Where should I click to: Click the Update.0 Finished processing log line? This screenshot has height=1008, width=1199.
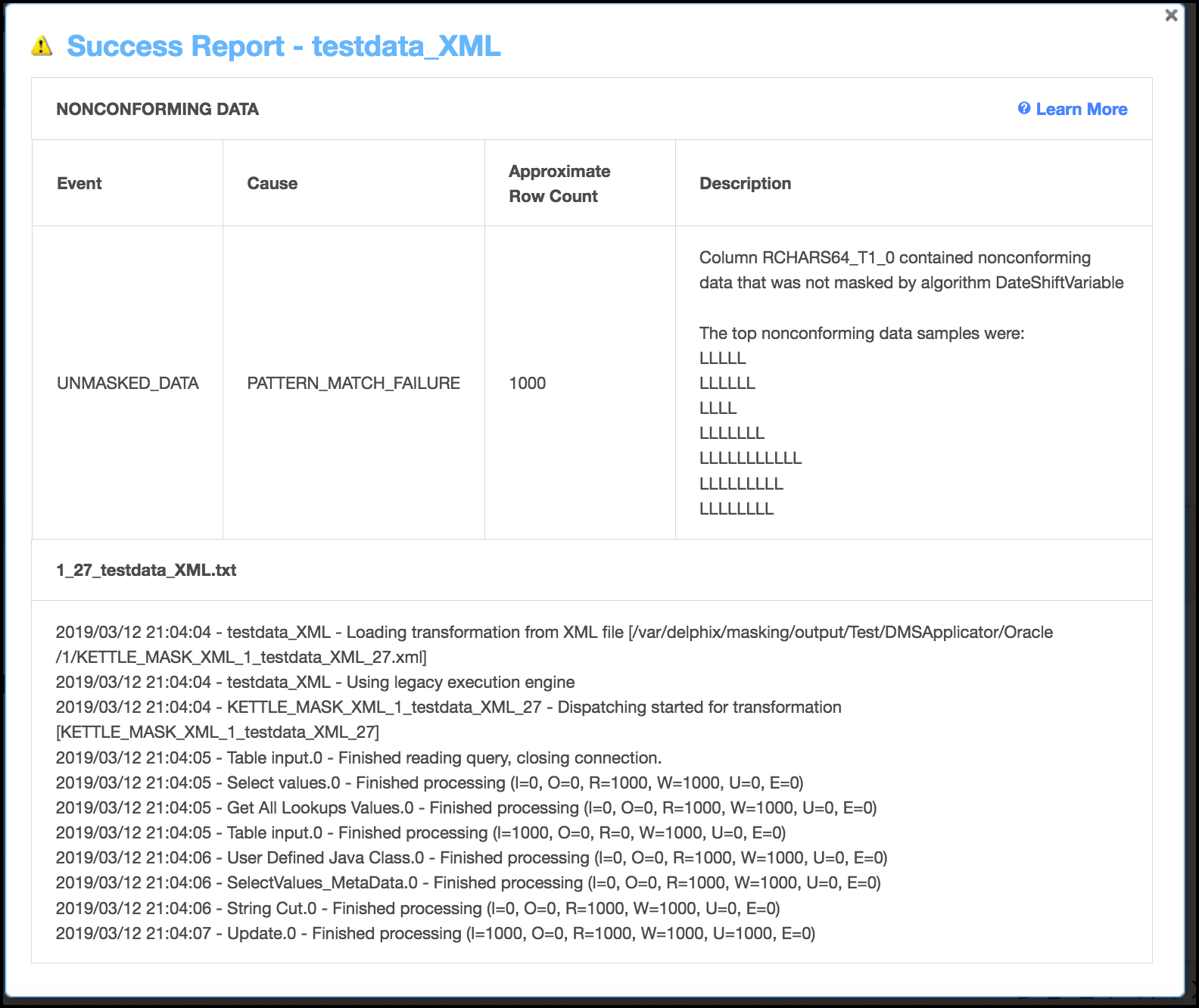click(x=435, y=933)
